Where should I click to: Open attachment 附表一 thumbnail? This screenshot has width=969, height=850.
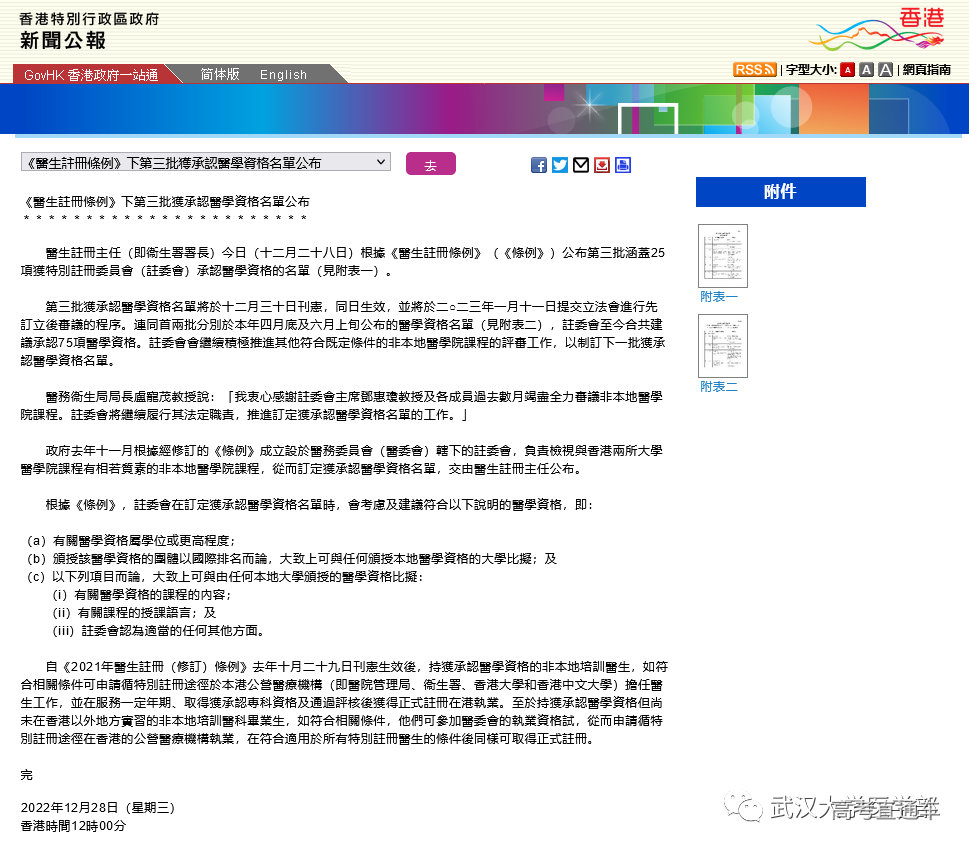coord(722,256)
